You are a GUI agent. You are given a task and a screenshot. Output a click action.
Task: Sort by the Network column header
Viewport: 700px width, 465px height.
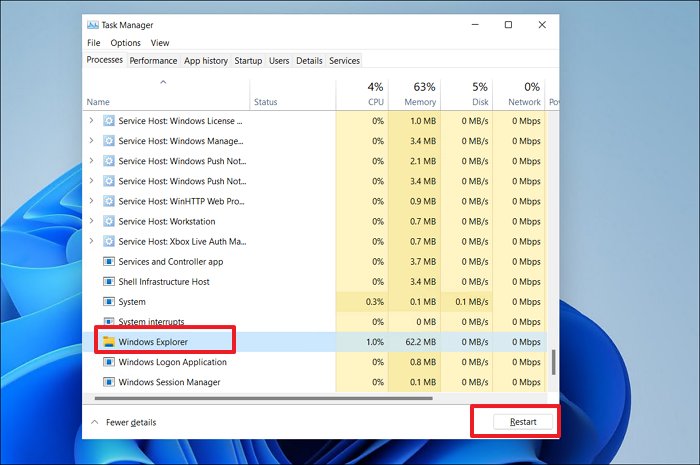[519, 95]
